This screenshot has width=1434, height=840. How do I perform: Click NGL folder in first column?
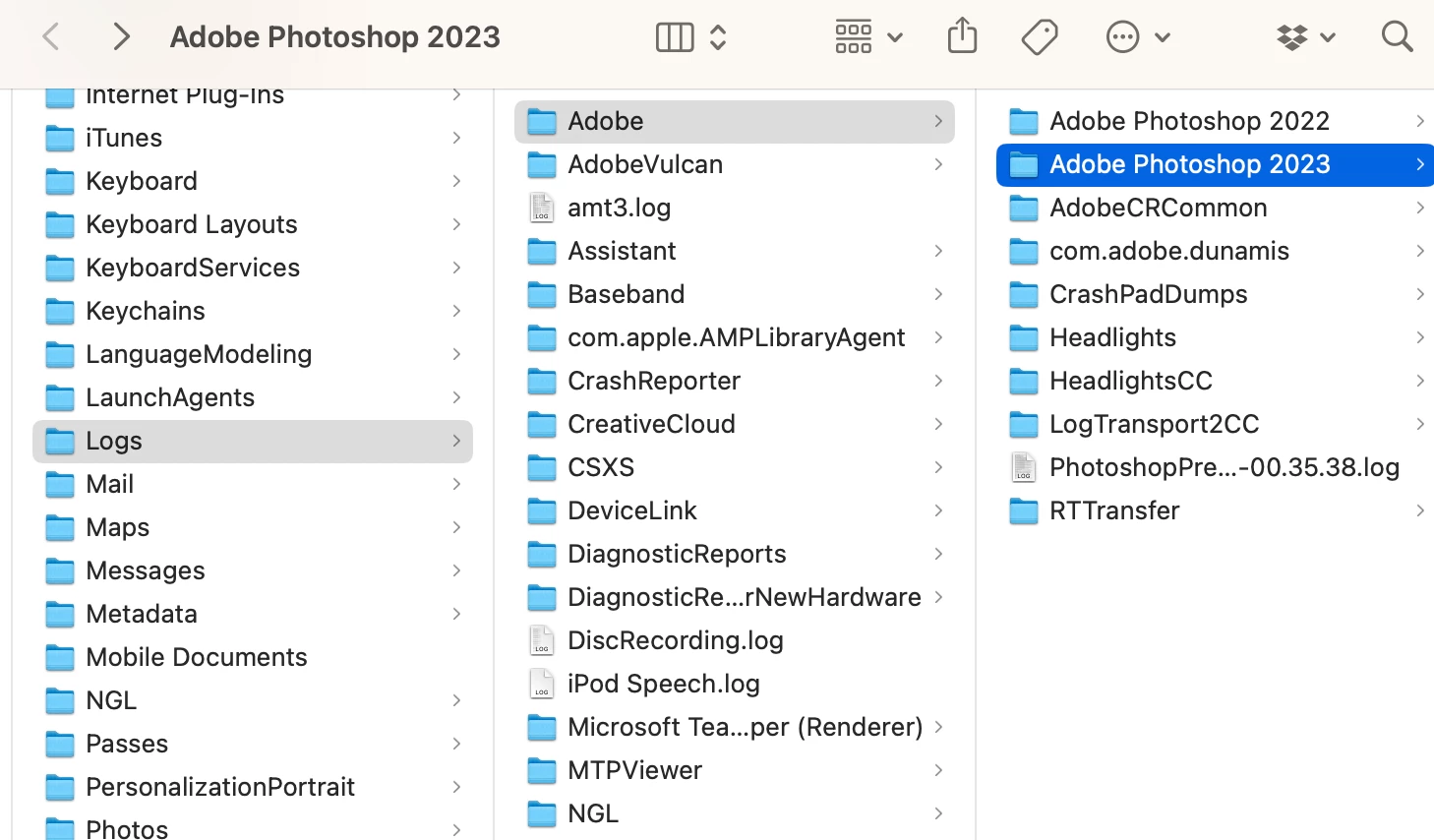coord(254,700)
